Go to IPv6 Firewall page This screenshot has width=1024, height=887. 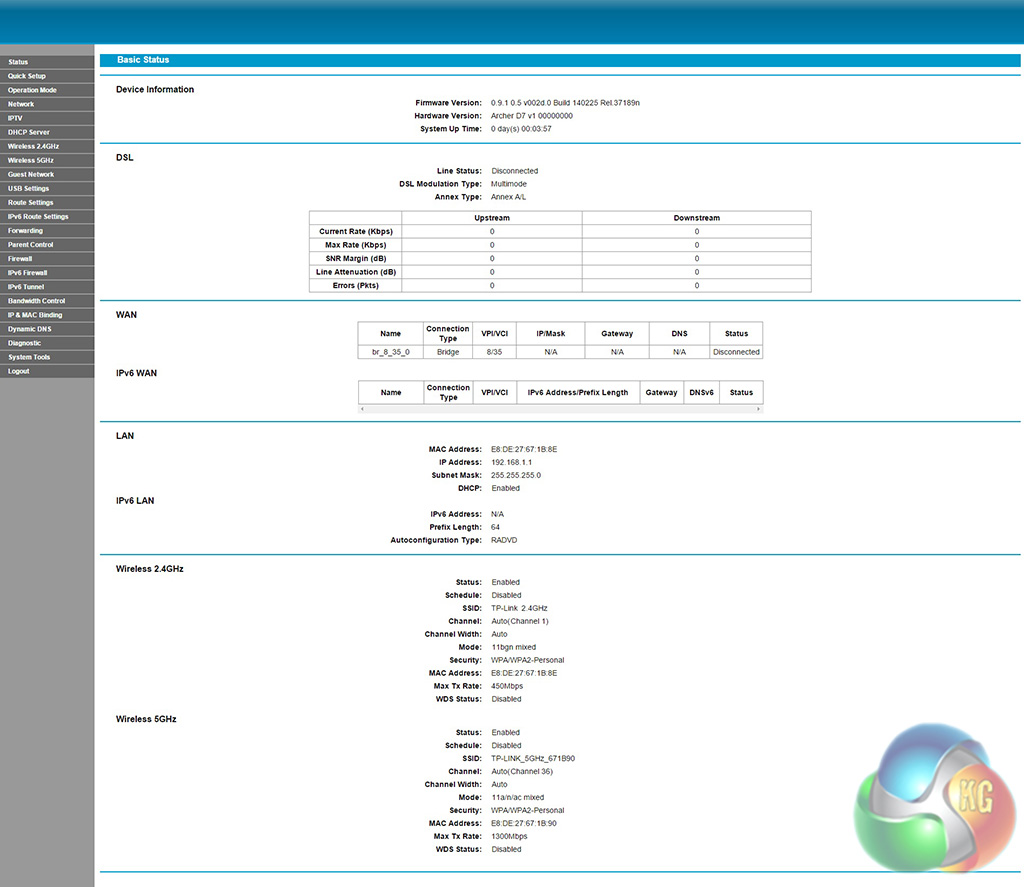click(x=28, y=272)
